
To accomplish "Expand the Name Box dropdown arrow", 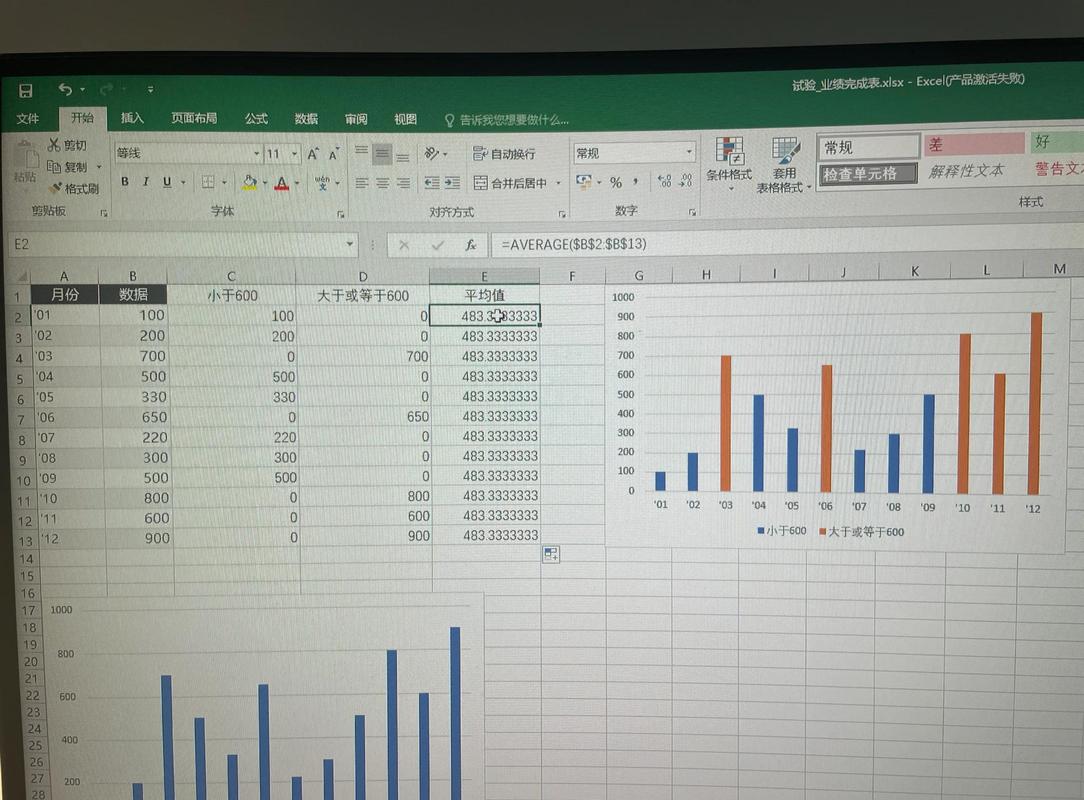I will pos(350,244).
